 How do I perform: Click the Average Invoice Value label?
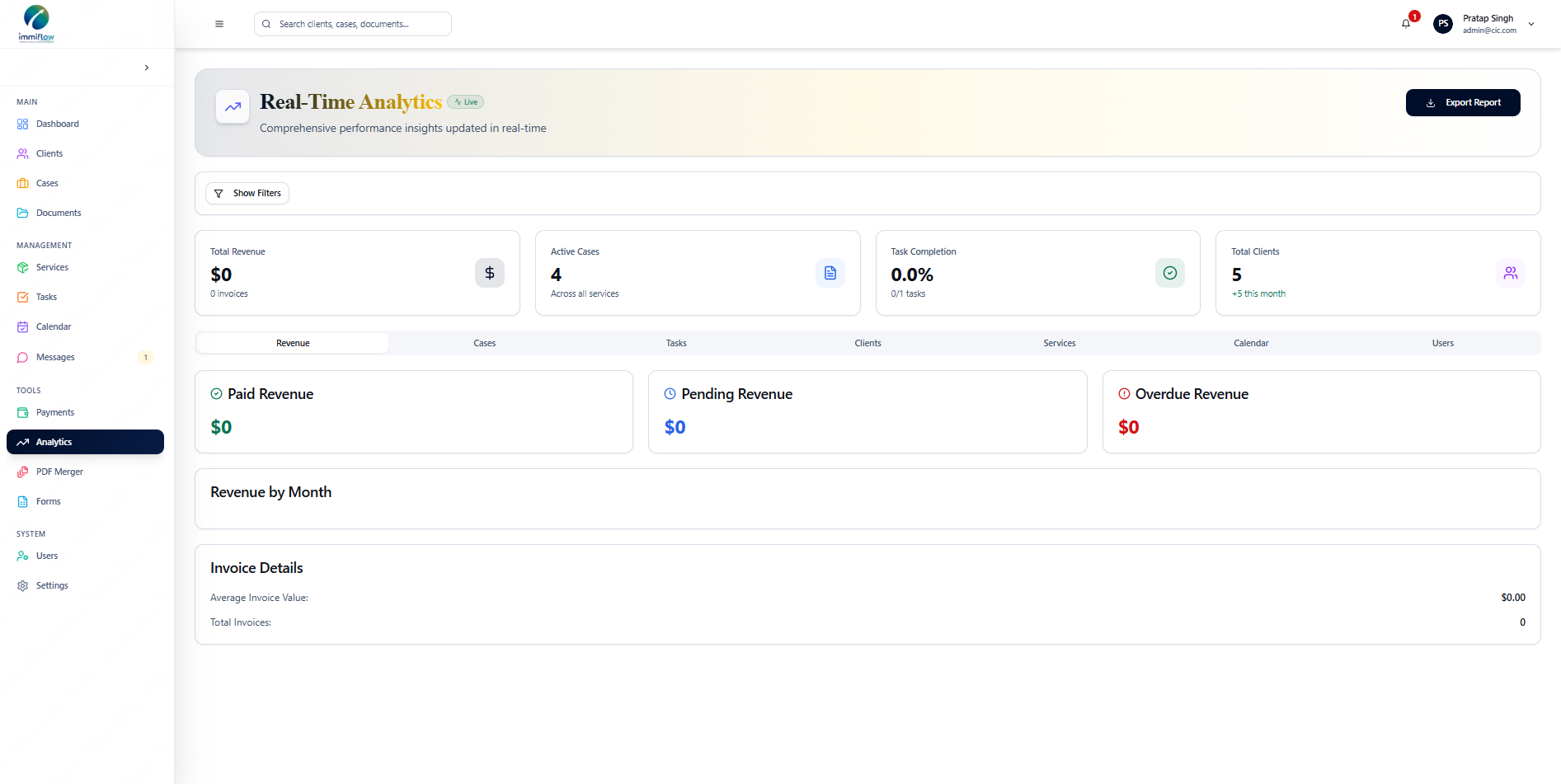point(259,598)
